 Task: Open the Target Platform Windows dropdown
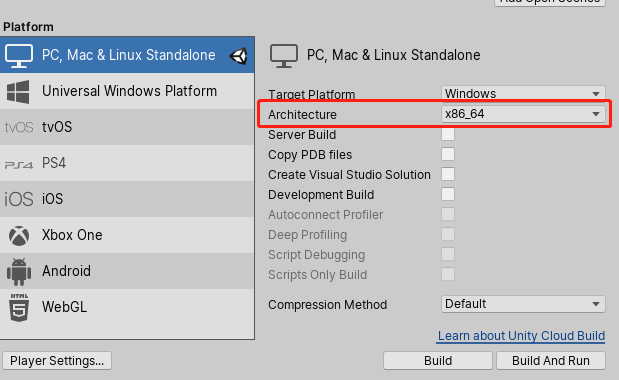pyautogui.click(x=523, y=93)
